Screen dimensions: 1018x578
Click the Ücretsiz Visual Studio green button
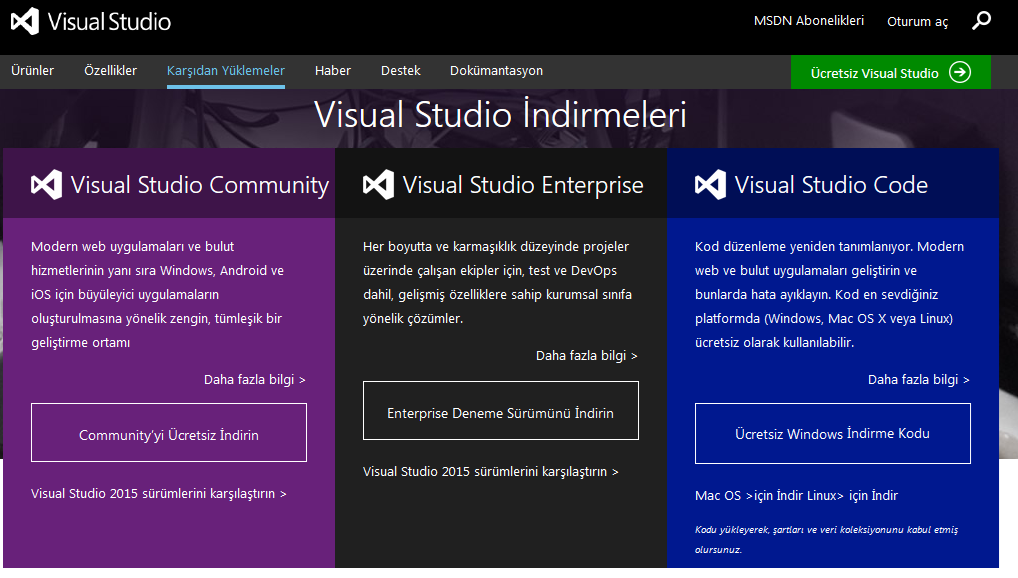pyautogui.click(x=891, y=72)
